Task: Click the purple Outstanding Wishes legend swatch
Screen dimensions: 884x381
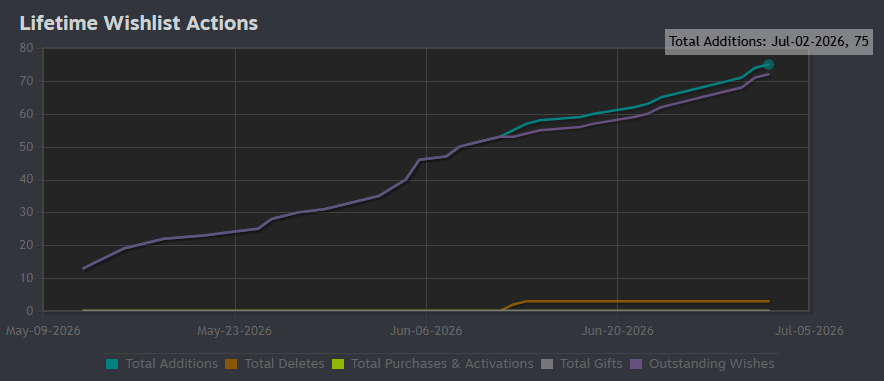Action: [636, 364]
